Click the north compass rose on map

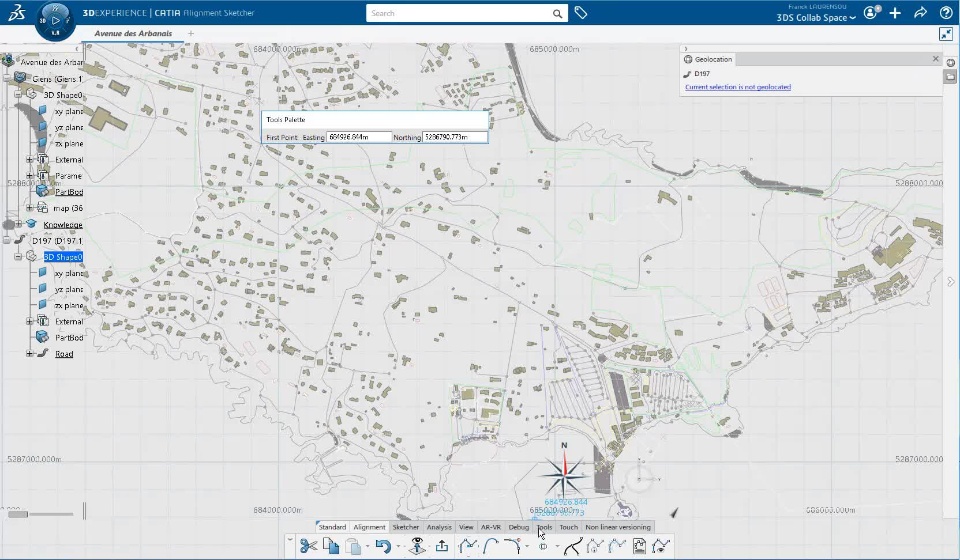[564, 473]
